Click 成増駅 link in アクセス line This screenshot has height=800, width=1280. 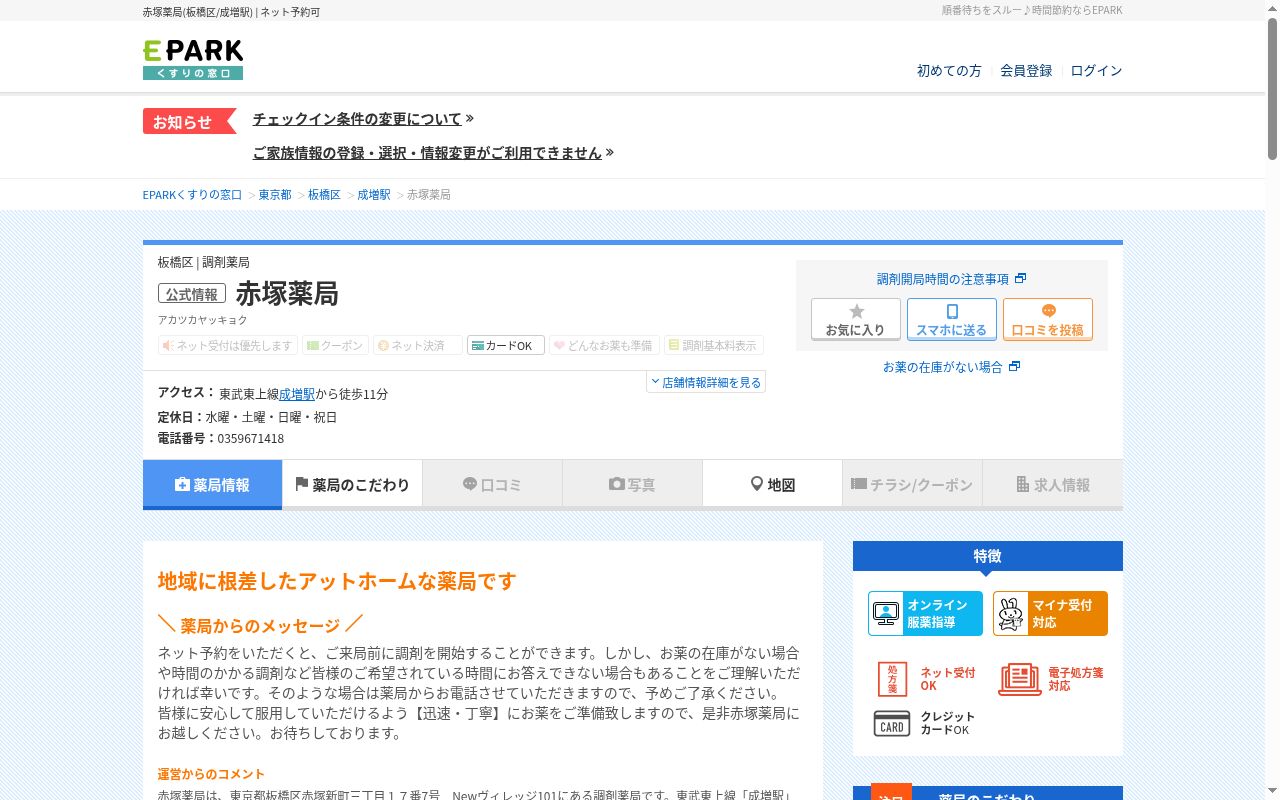(297, 394)
